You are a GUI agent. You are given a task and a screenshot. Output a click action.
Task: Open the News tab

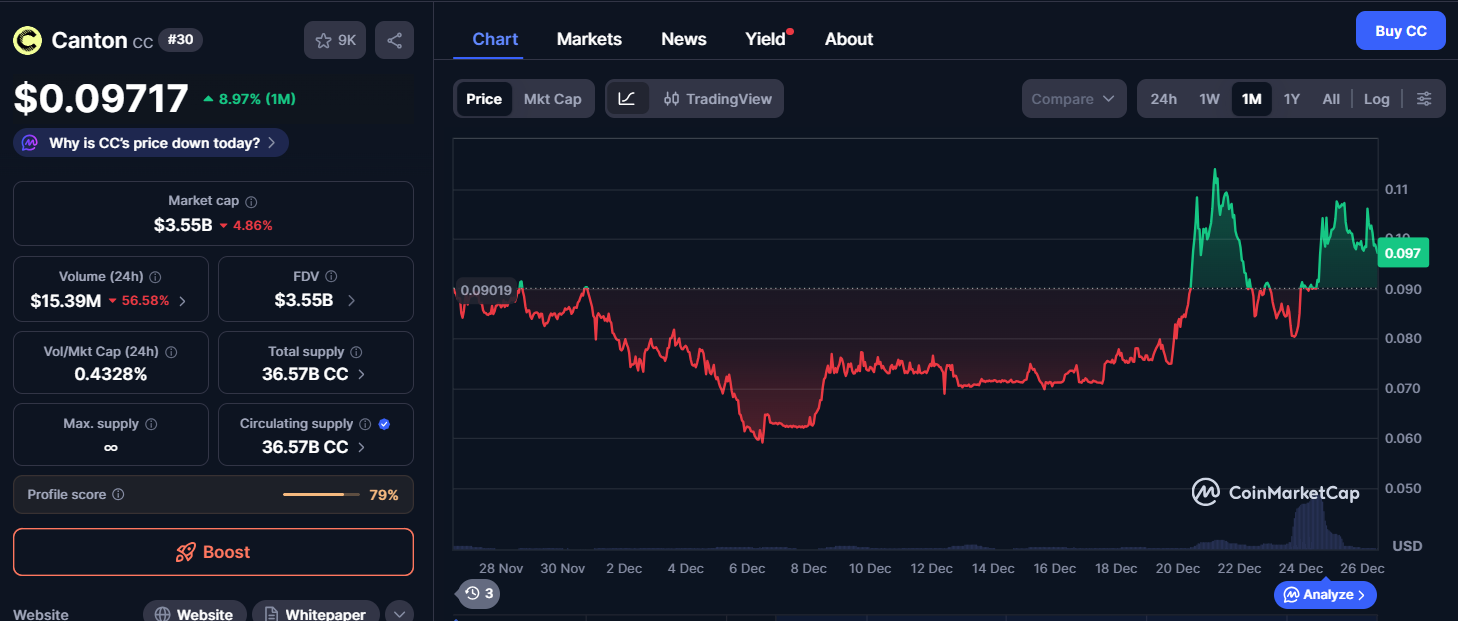tap(683, 39)
